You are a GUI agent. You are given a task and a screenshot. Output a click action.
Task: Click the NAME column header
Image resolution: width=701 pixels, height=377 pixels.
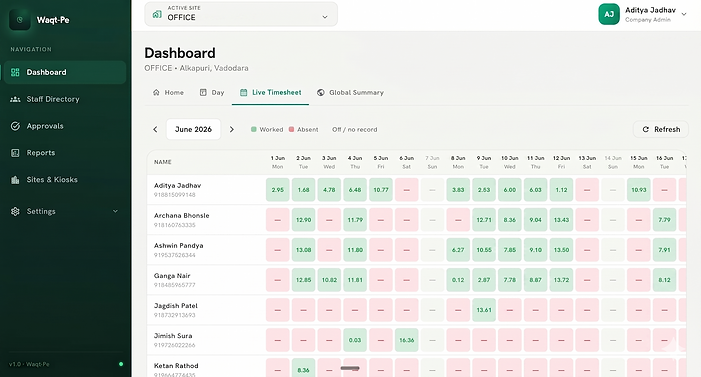tap(163, 162)
